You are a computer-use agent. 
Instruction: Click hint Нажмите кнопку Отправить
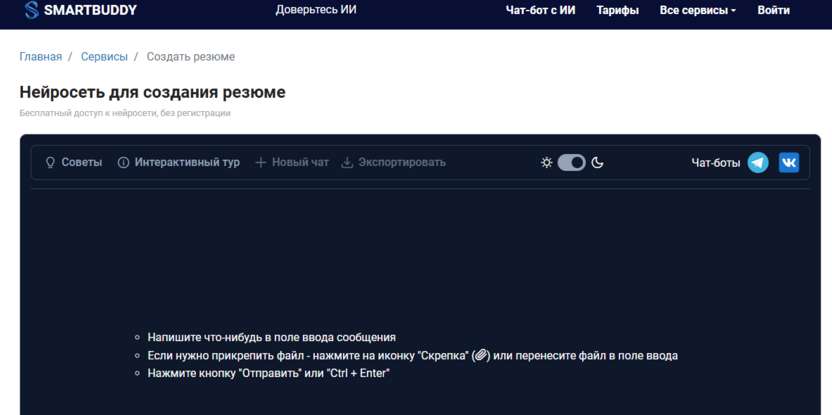(269, 373)
